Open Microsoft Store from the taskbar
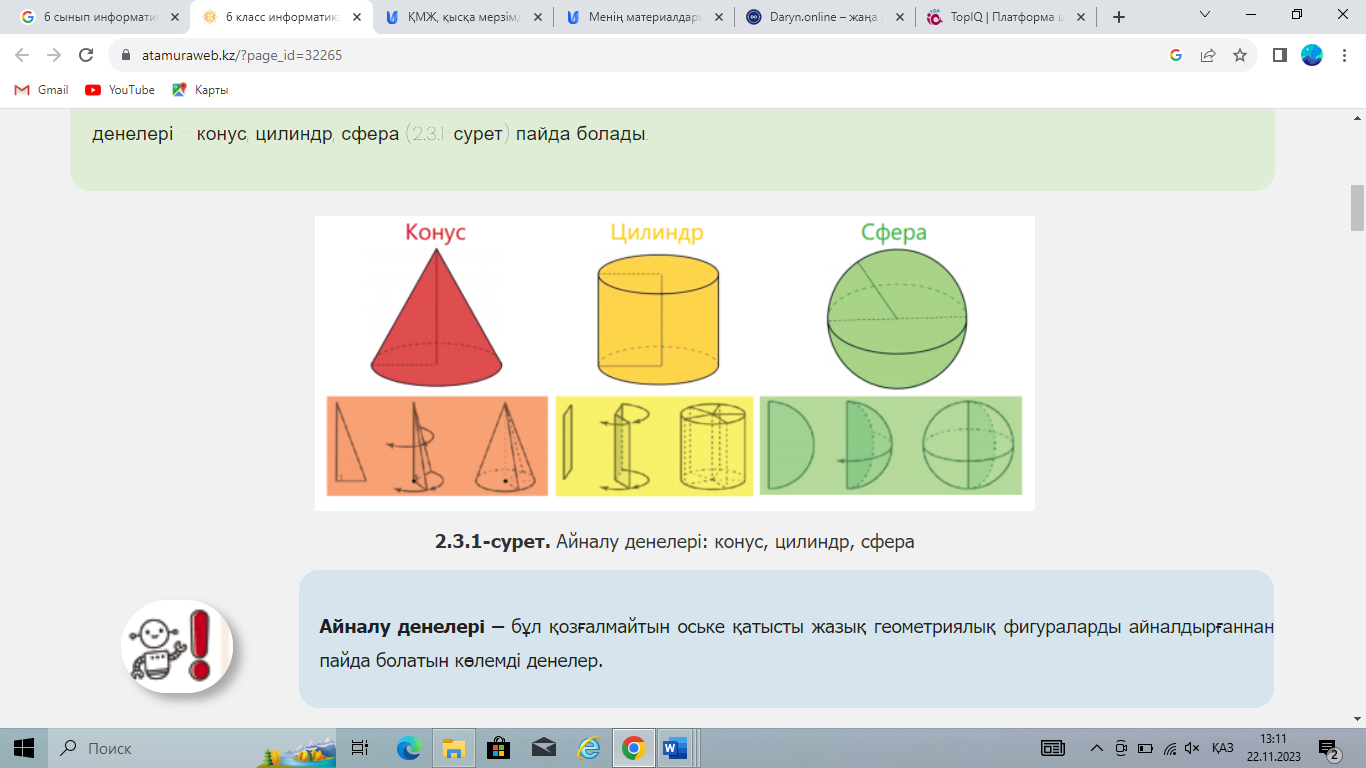 pyautogui.click(x=498, y=748)
